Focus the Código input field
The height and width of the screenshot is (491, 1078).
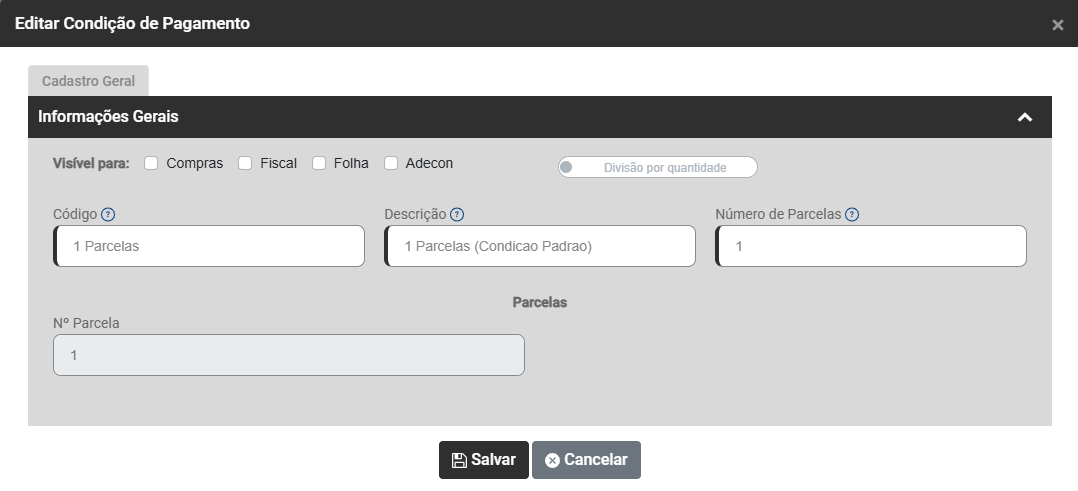point(210,246)
